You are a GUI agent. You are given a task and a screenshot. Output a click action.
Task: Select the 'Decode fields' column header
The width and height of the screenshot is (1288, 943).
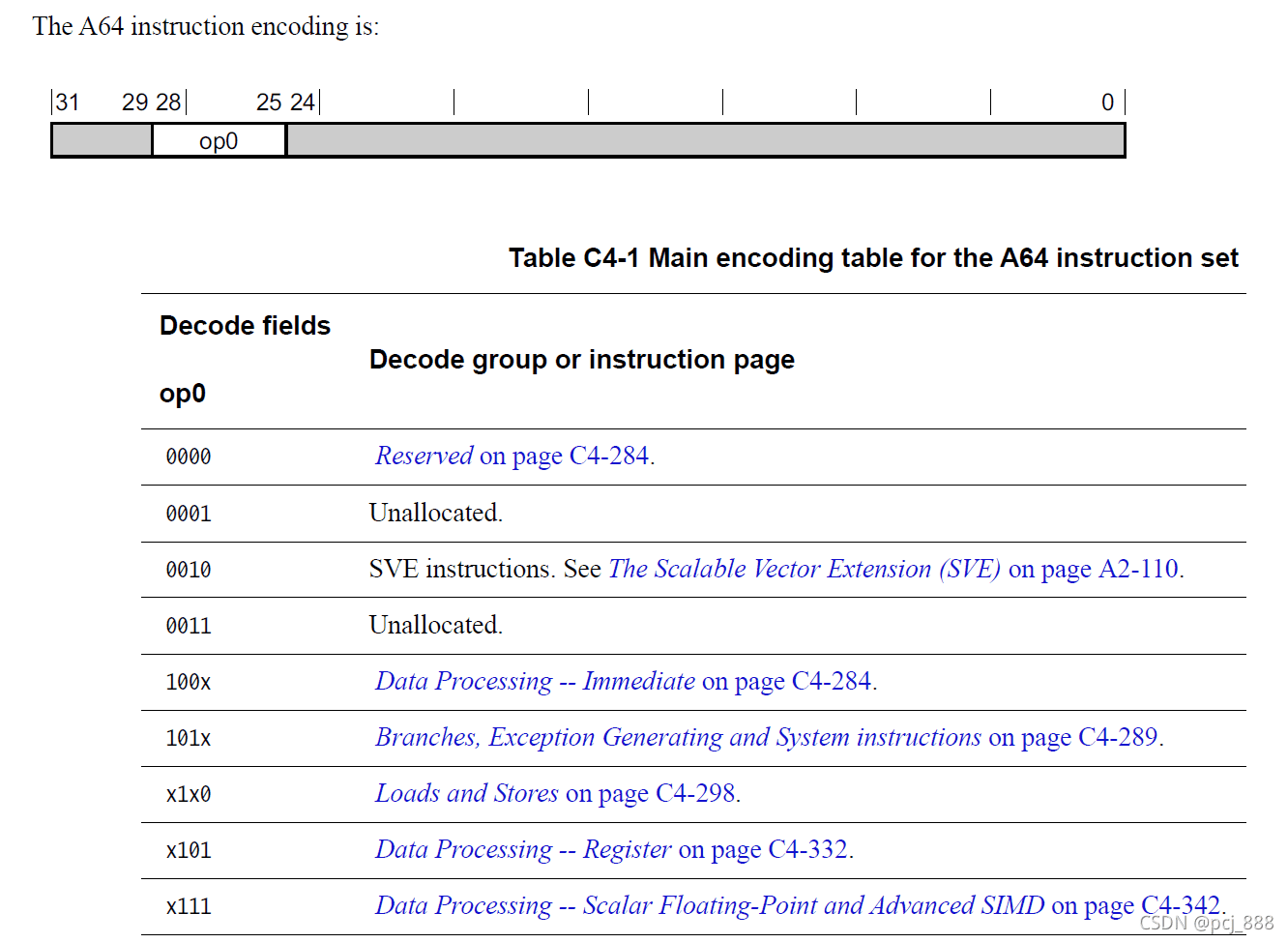click(245, 326)
